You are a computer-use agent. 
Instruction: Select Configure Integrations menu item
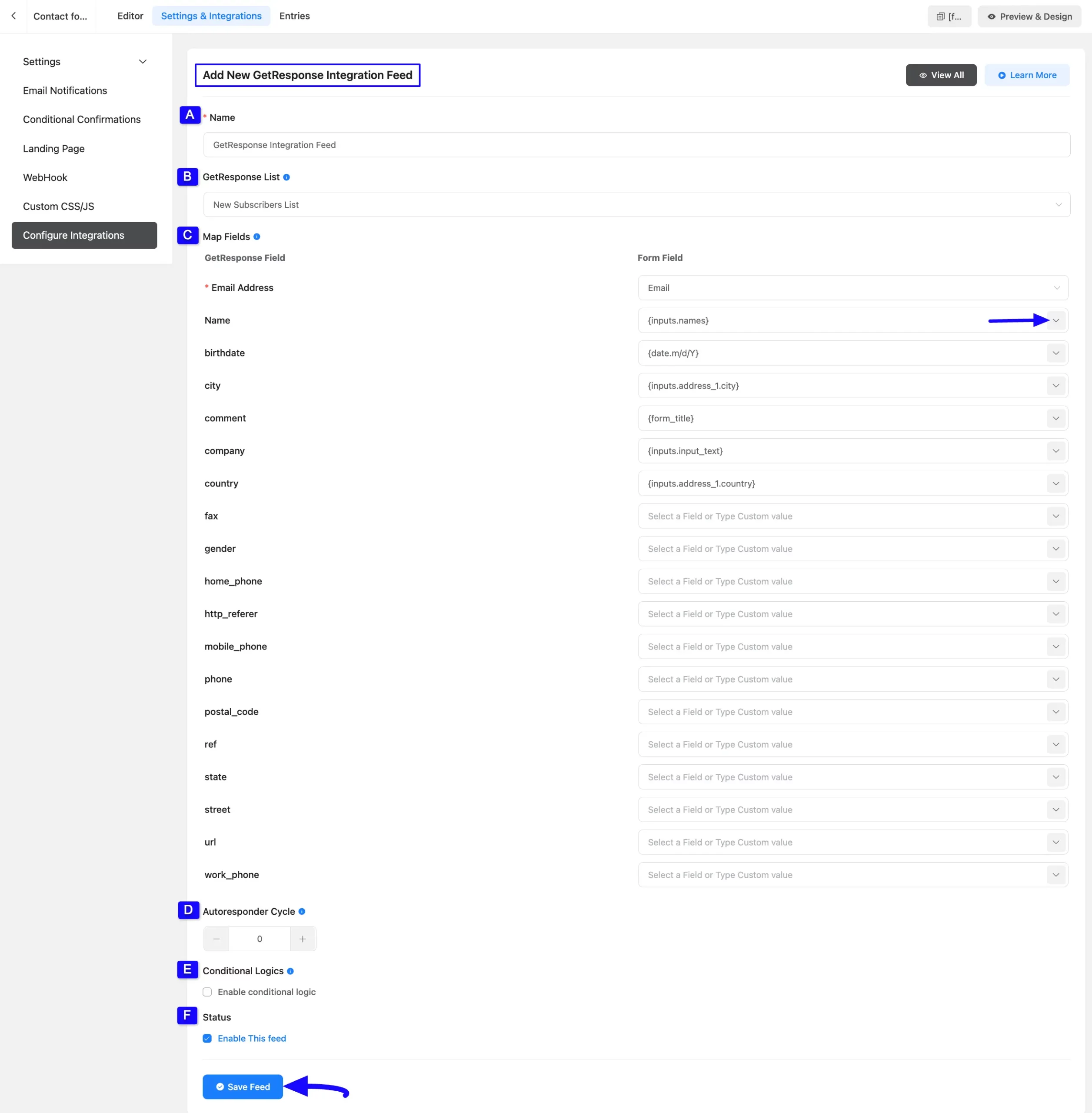(x=85, y=236)
